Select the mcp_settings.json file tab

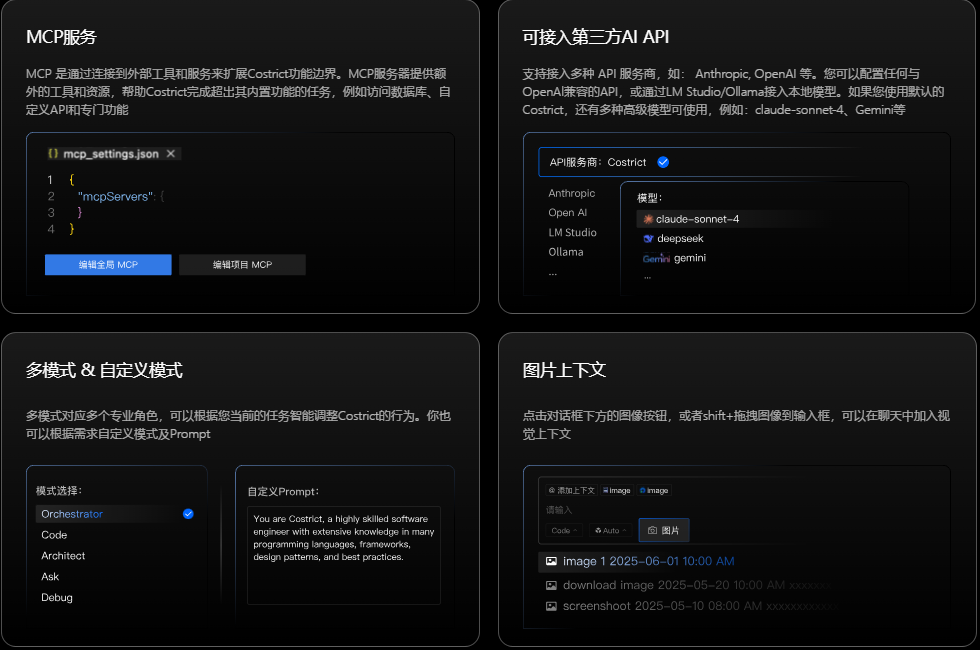pyautogui.click(x=113, y=154)
